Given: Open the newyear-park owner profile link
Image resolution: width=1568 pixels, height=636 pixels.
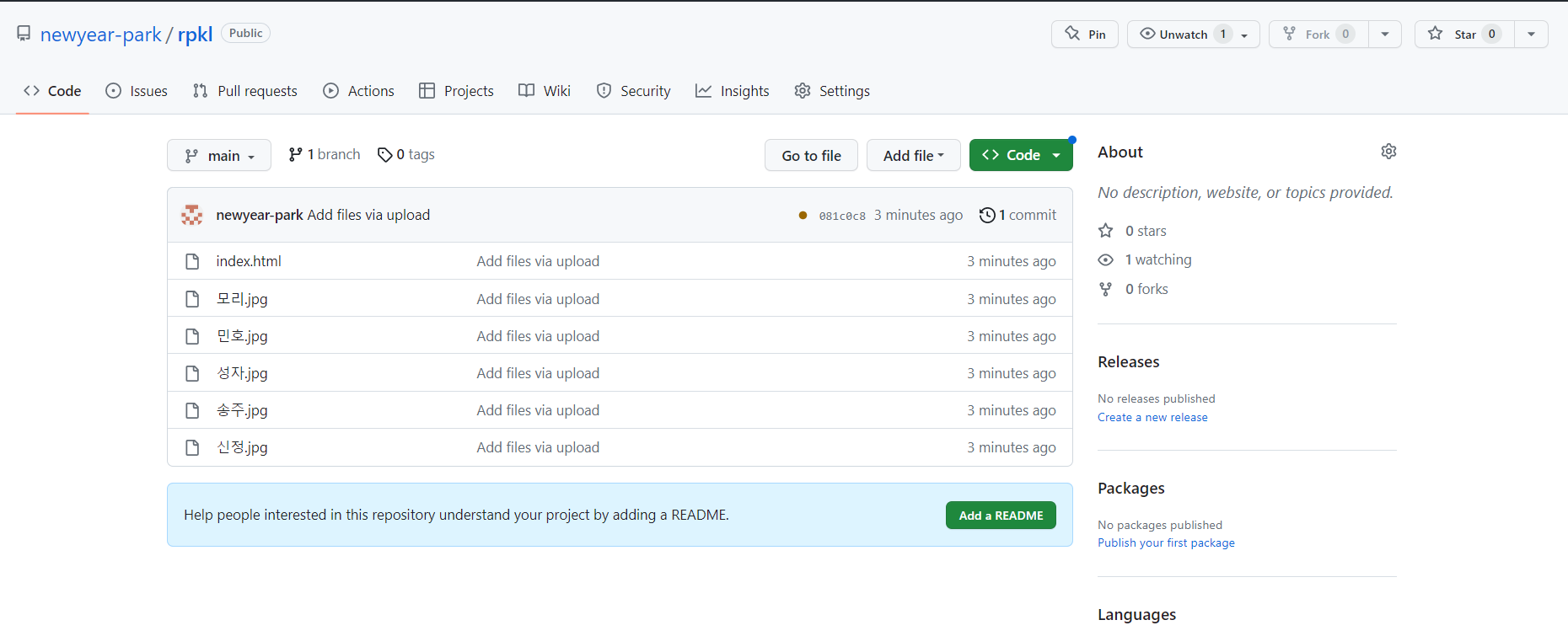Looking at the screenshot, I should coord(101,35).
